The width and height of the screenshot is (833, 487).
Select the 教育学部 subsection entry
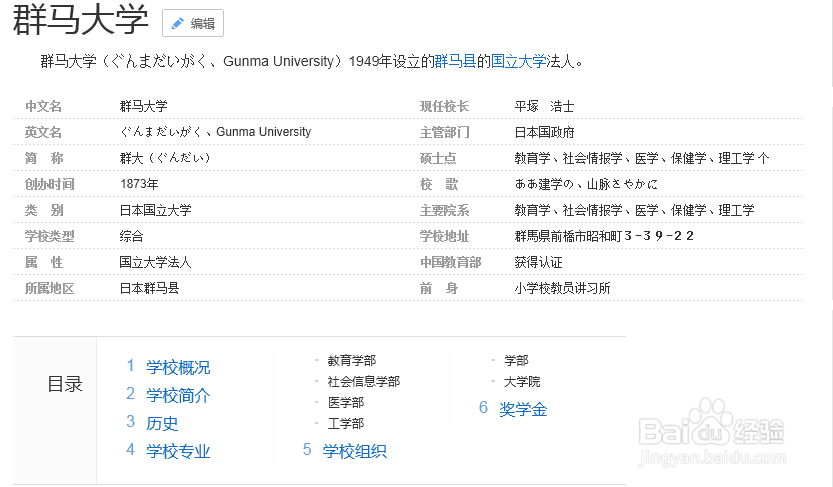352,361
